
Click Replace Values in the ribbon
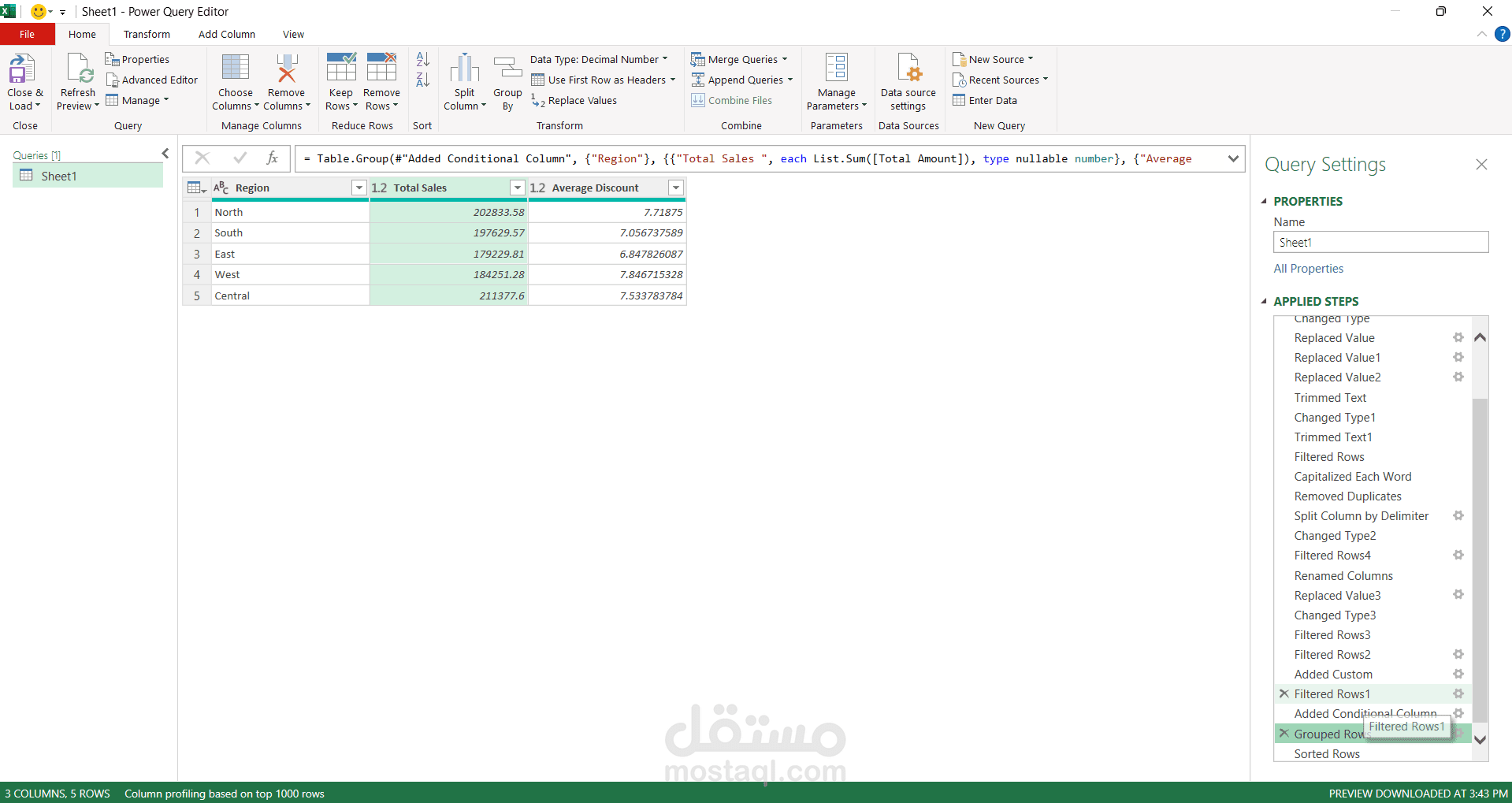[x=574, y=100]
